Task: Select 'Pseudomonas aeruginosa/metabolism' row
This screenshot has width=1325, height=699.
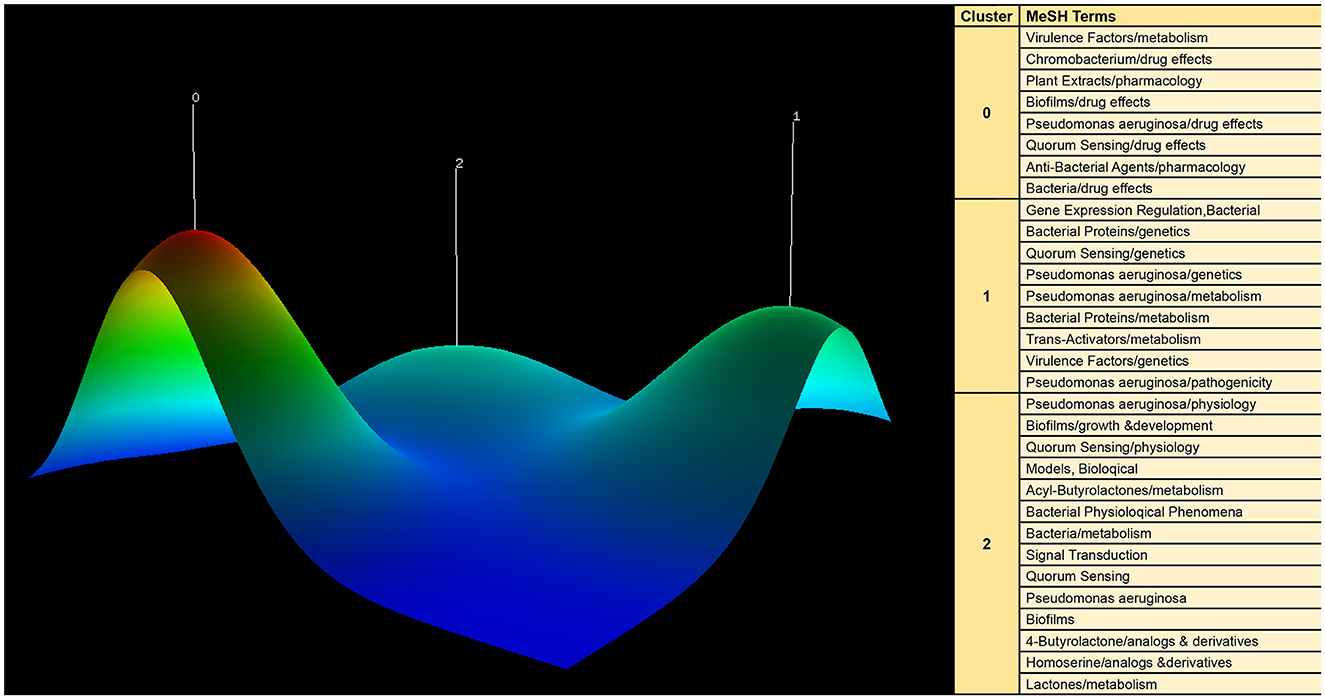Action: click(x=1170, y=296)
